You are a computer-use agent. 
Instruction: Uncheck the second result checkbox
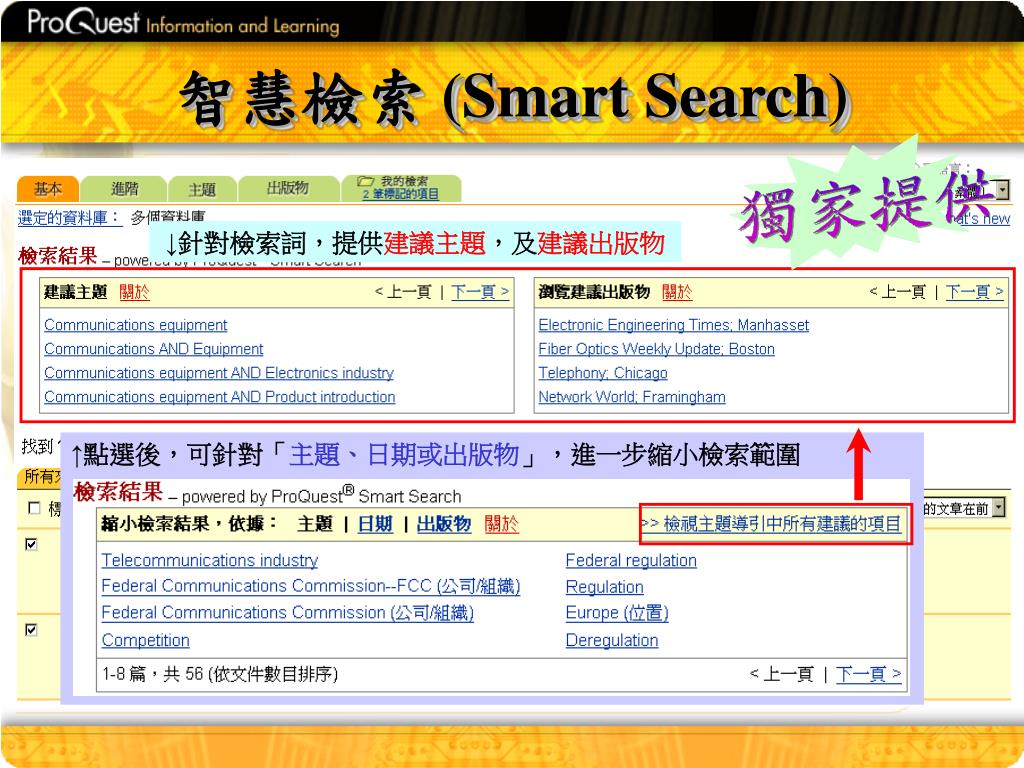click(x=31, y=630)
